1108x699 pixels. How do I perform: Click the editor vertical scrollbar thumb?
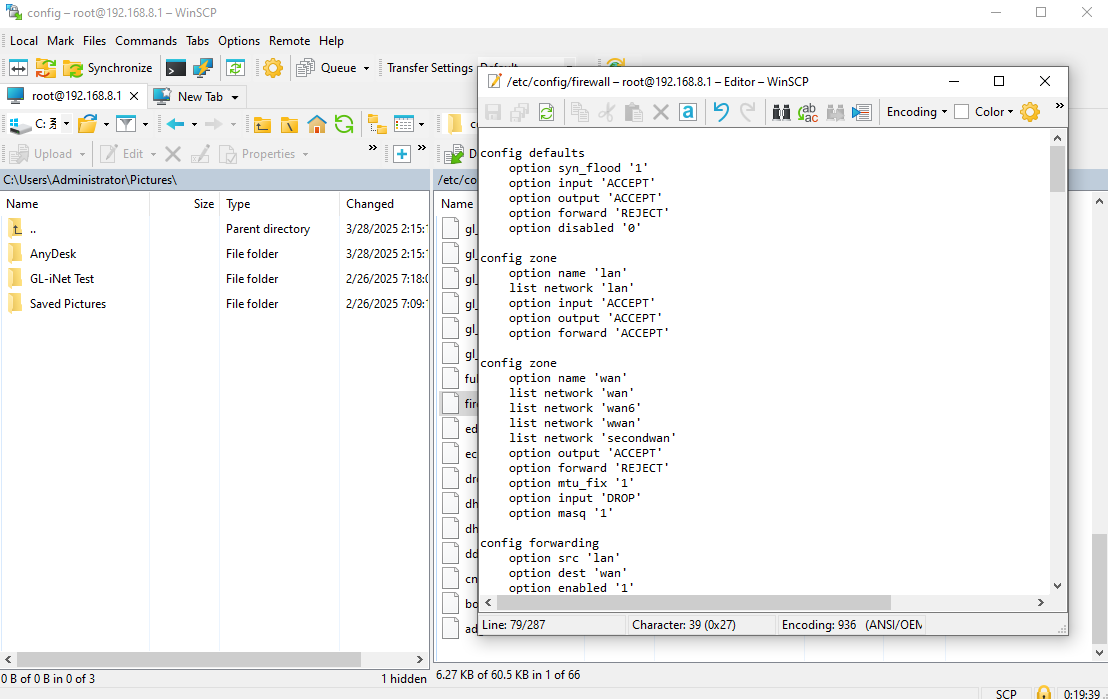(x=1057, y=169)
